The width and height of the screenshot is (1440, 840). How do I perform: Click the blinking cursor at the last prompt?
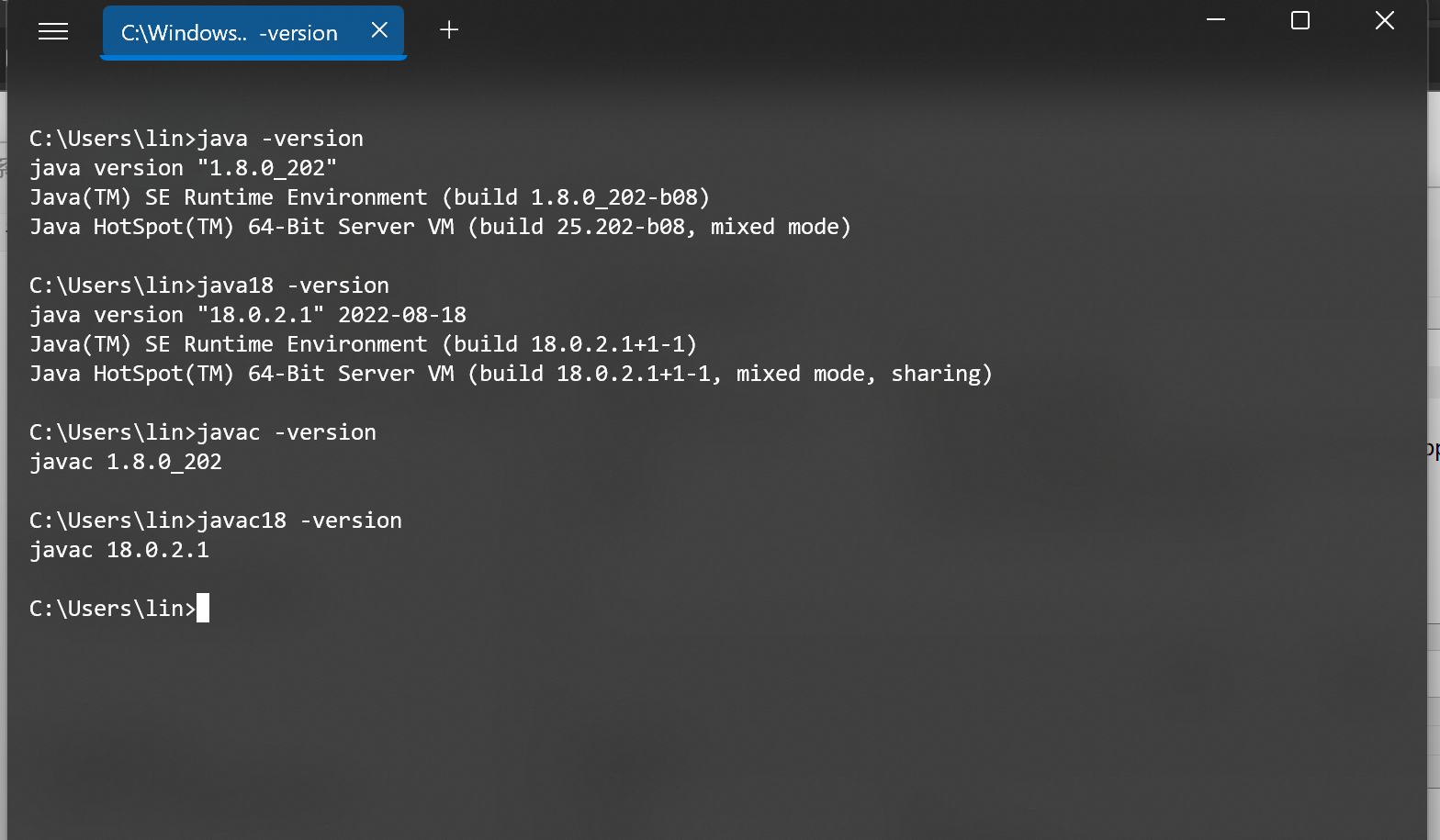[x=203, y=608]
